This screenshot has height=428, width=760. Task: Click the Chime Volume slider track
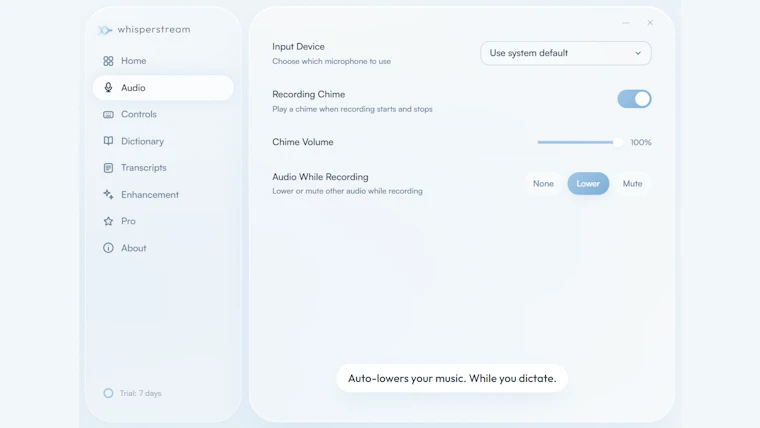[x=579, y=143]
